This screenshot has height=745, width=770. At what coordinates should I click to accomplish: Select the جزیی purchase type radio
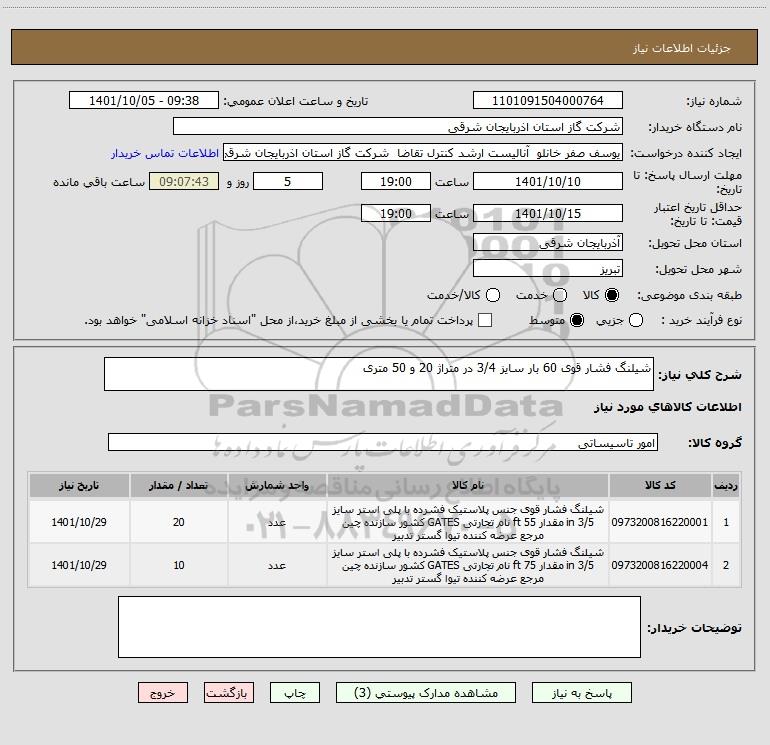tap(635, 320)
